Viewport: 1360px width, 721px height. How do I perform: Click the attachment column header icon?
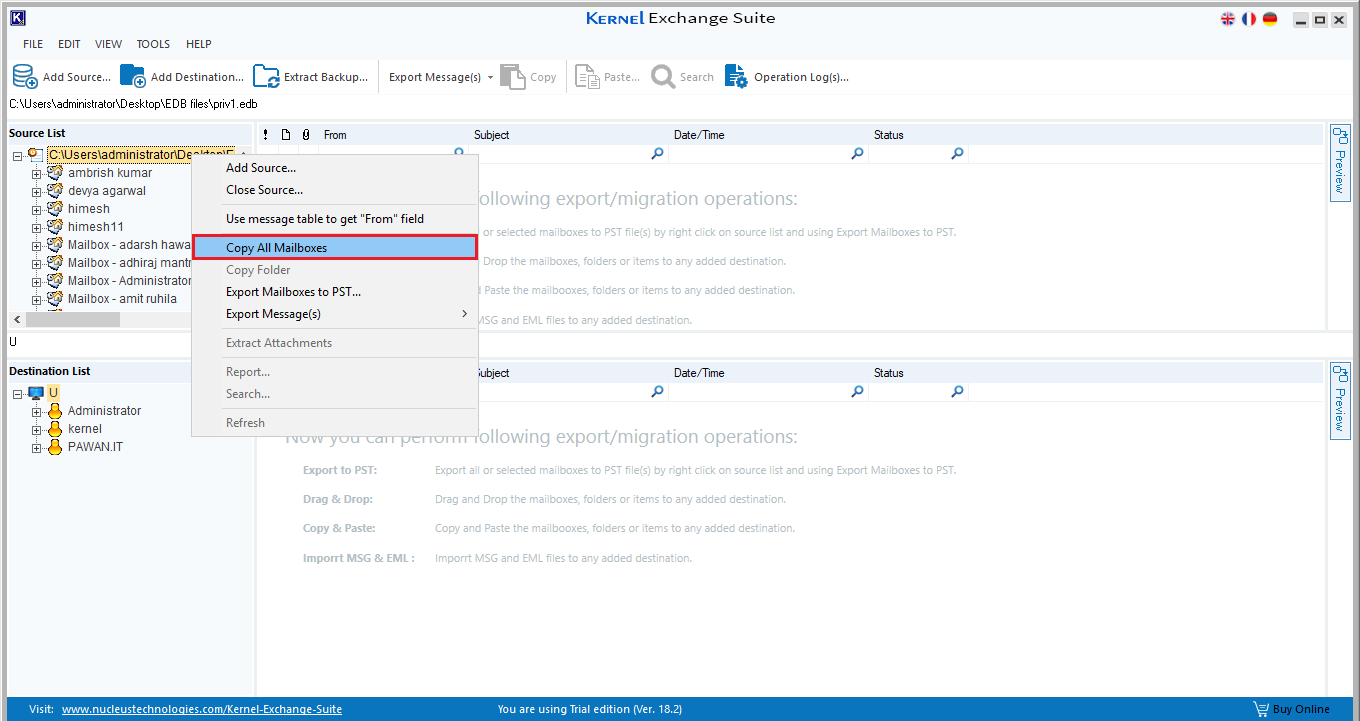306,135
